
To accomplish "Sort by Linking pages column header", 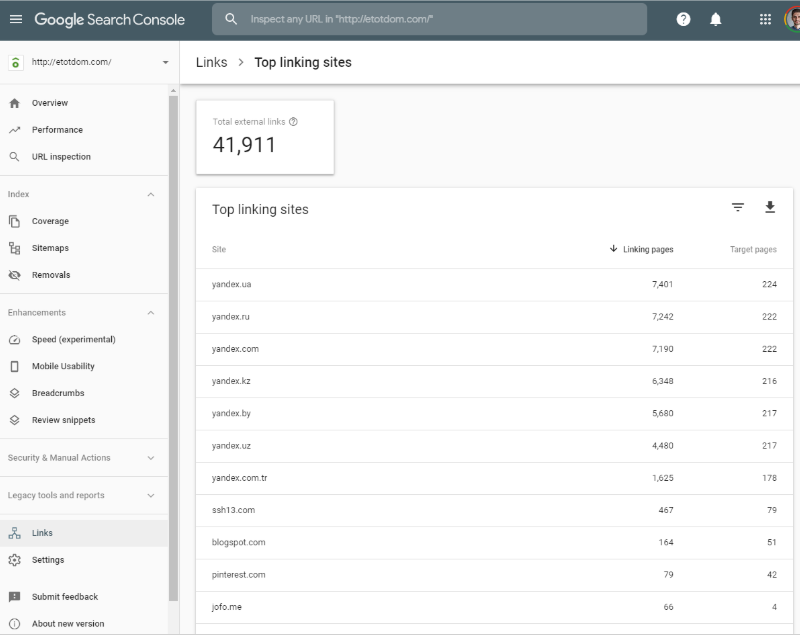I will 646,249.
